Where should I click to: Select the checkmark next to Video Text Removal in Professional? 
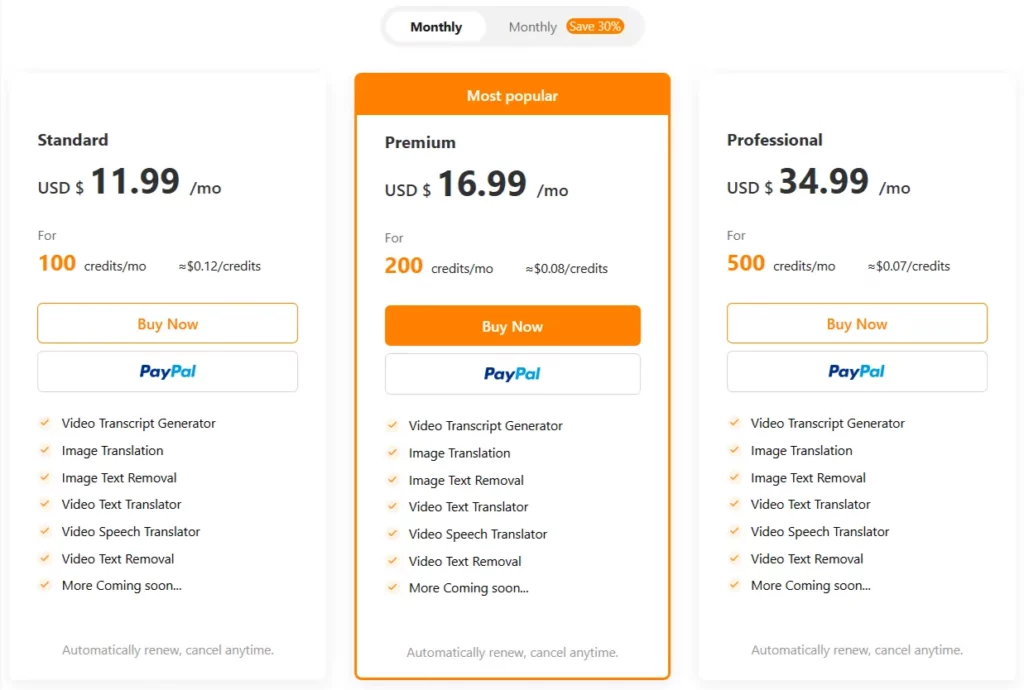click(735, 558)
